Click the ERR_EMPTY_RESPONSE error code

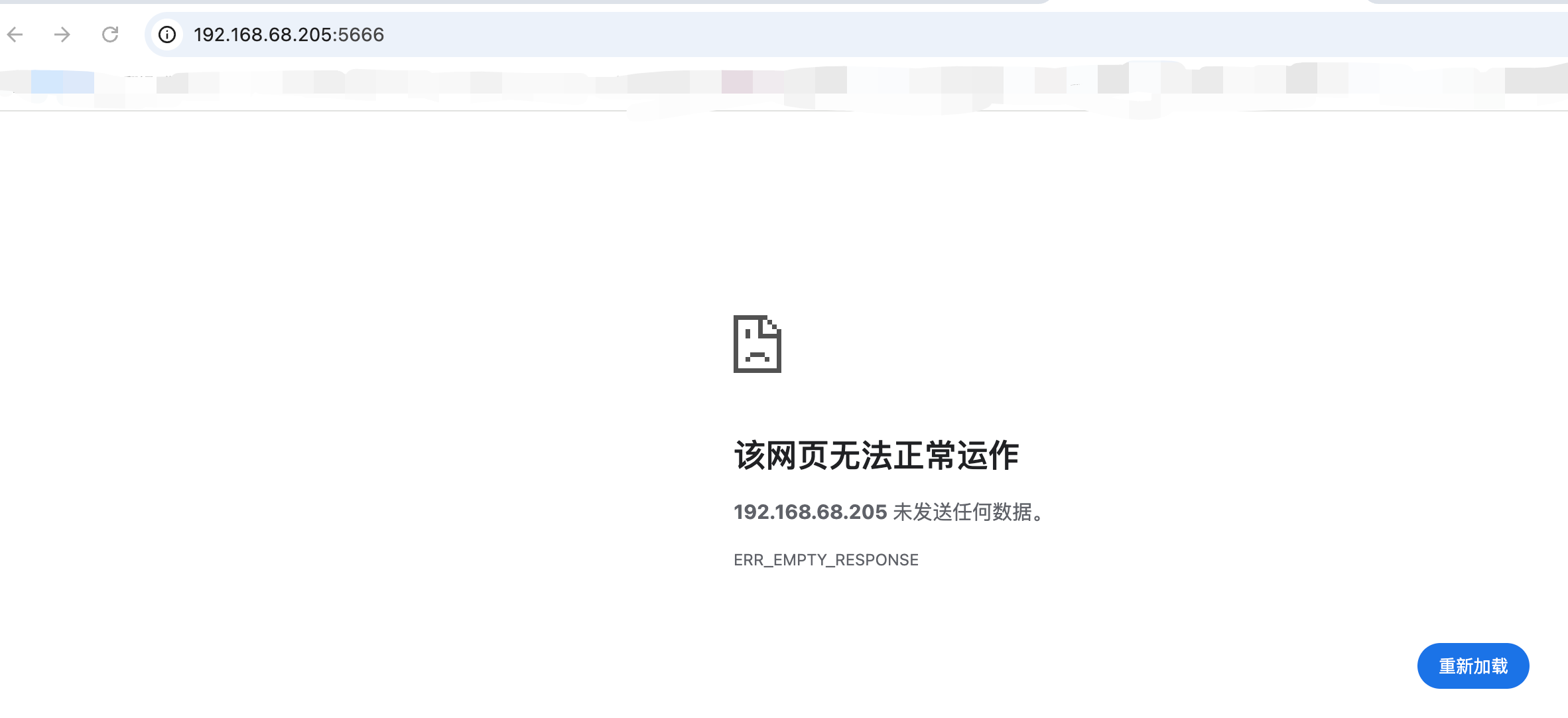826,560
